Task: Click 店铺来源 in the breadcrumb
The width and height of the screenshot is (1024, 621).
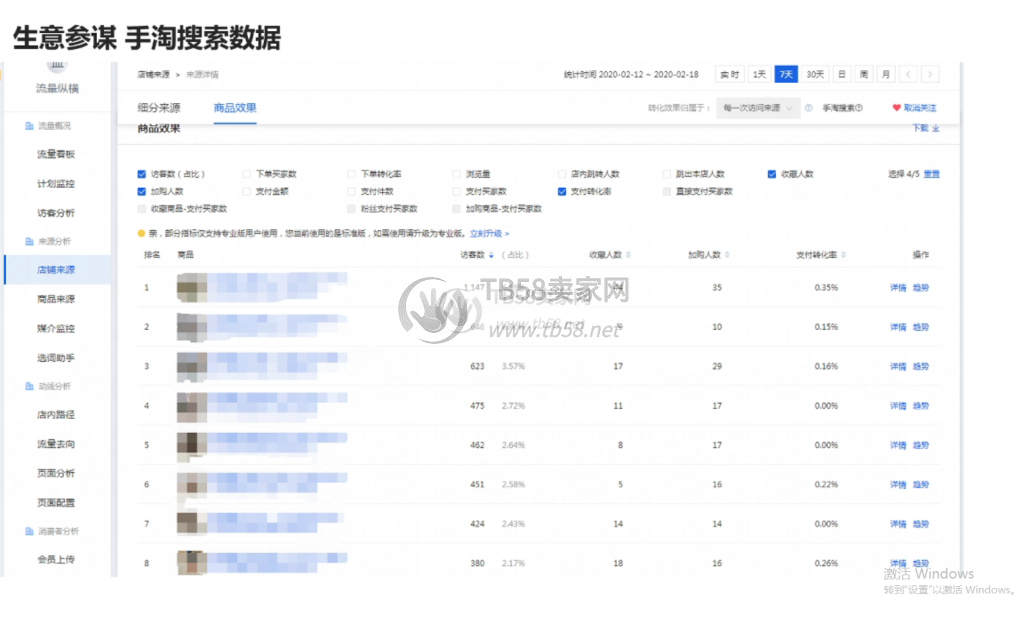Action: (x=153, y=75)
